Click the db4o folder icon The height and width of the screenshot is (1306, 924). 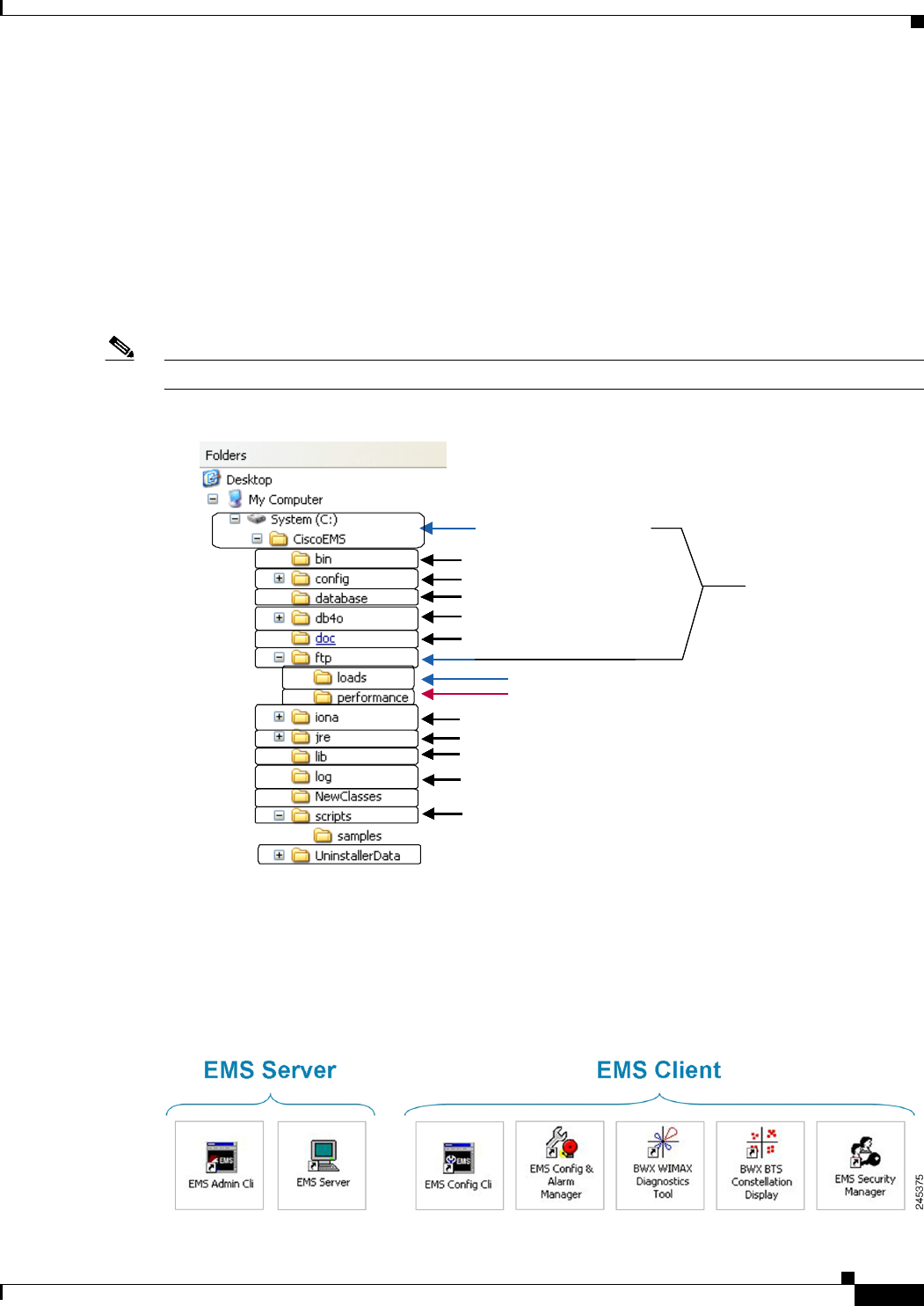[301, 618]
